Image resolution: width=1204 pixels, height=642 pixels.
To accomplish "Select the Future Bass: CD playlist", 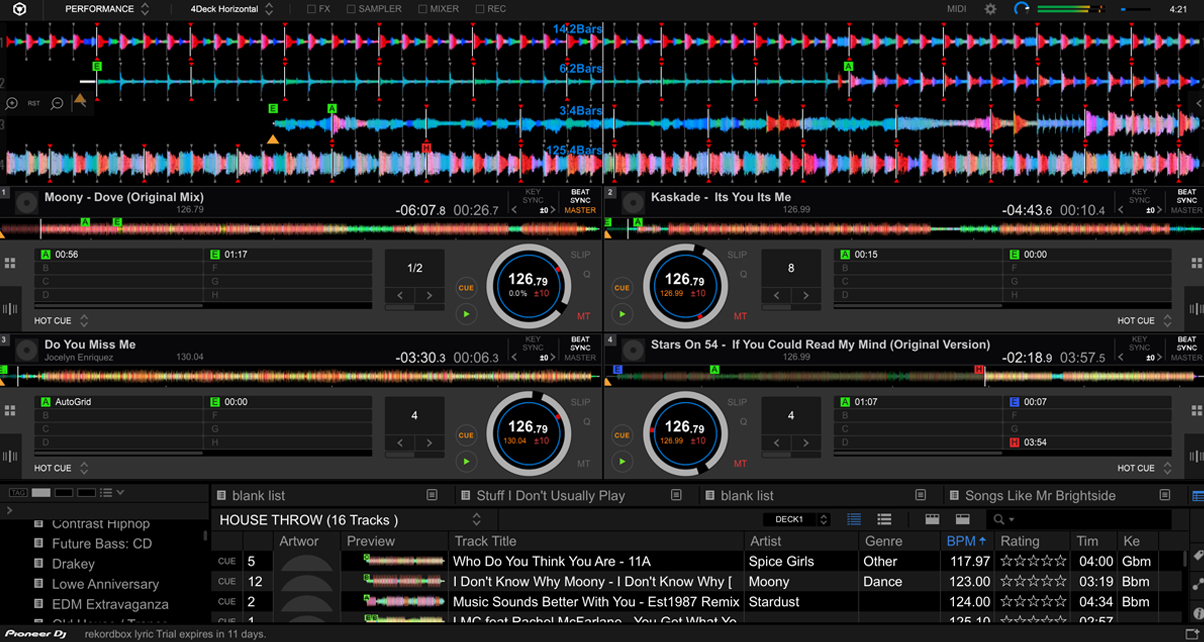I will pos(102,544).
